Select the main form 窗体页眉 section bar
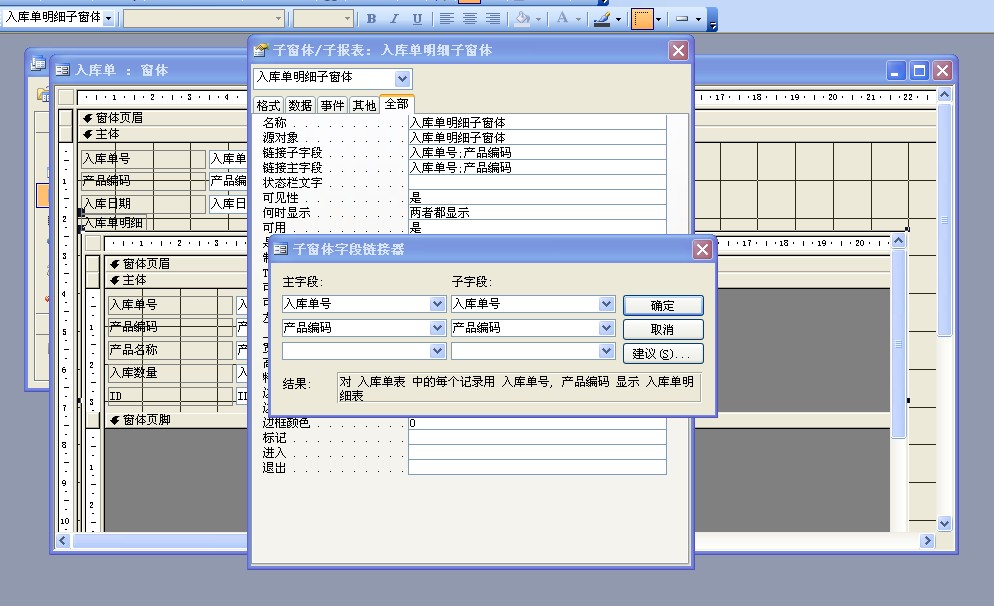Screen dimensions: 994x606 [161, 118]
